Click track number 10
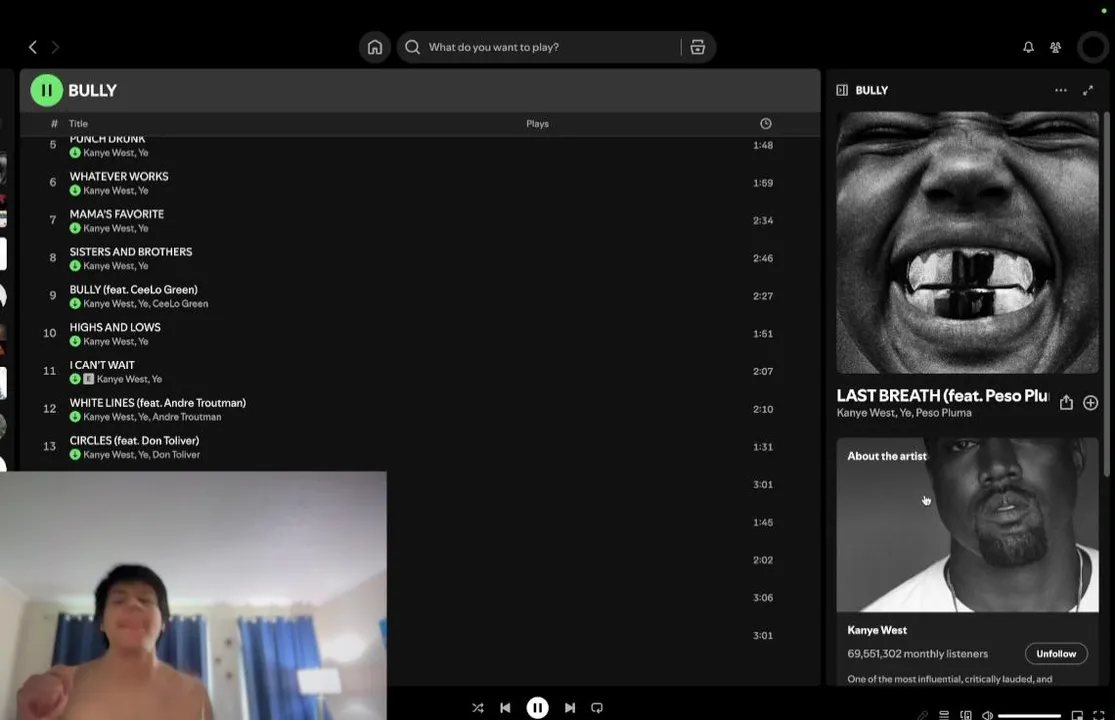This screenshot has width=1115, height=720. (x=50, y=333)
